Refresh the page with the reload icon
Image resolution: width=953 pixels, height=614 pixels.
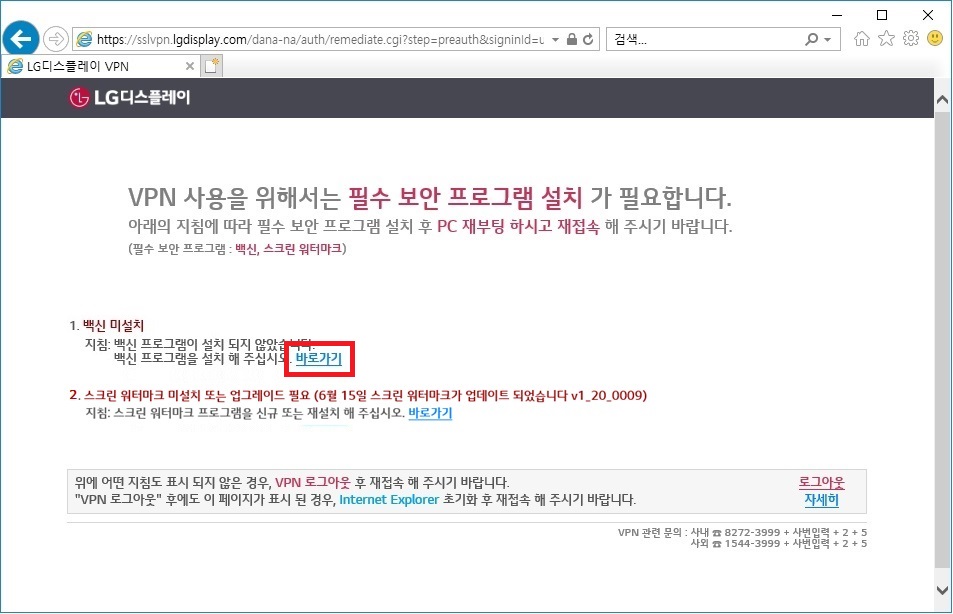pyautogui.click(x=588, y=40)
